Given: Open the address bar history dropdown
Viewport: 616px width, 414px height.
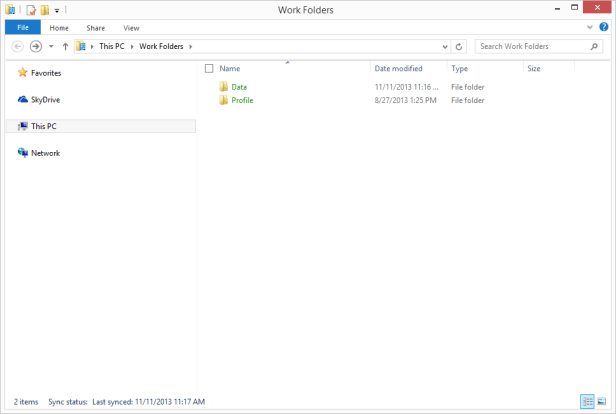Looking at the screenshot, I should tap(444, 46).
